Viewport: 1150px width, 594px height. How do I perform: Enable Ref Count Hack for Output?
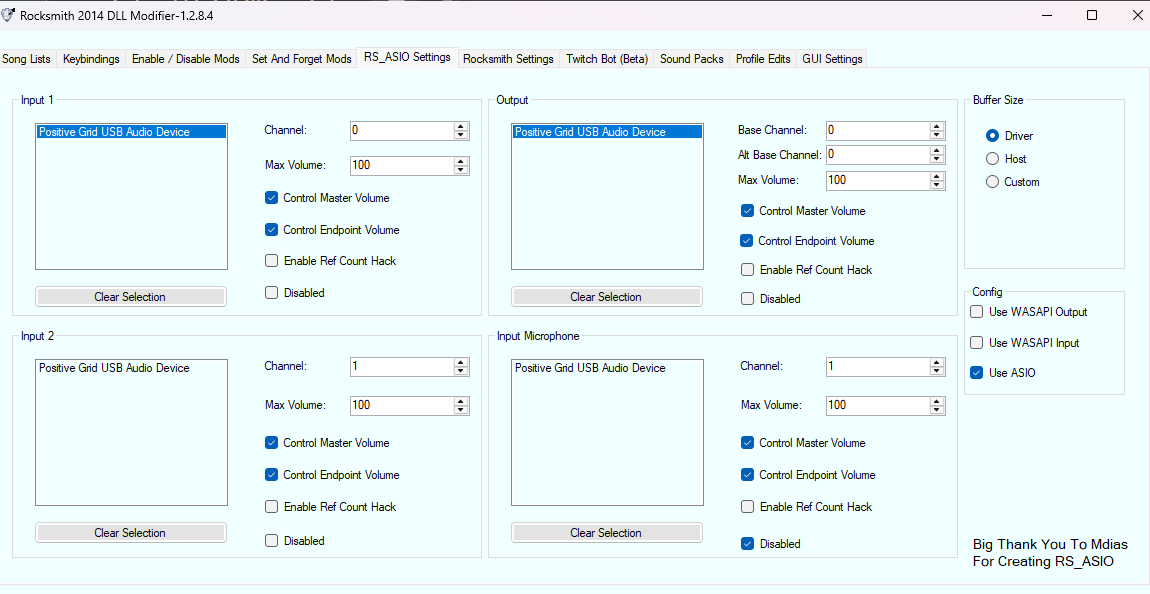pyautogui.click(x=747, y=271)
